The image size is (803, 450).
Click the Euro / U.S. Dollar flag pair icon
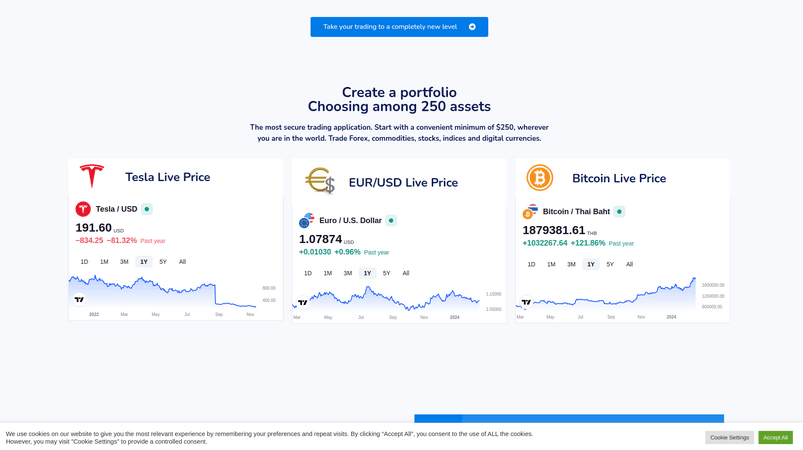point(307,220)
